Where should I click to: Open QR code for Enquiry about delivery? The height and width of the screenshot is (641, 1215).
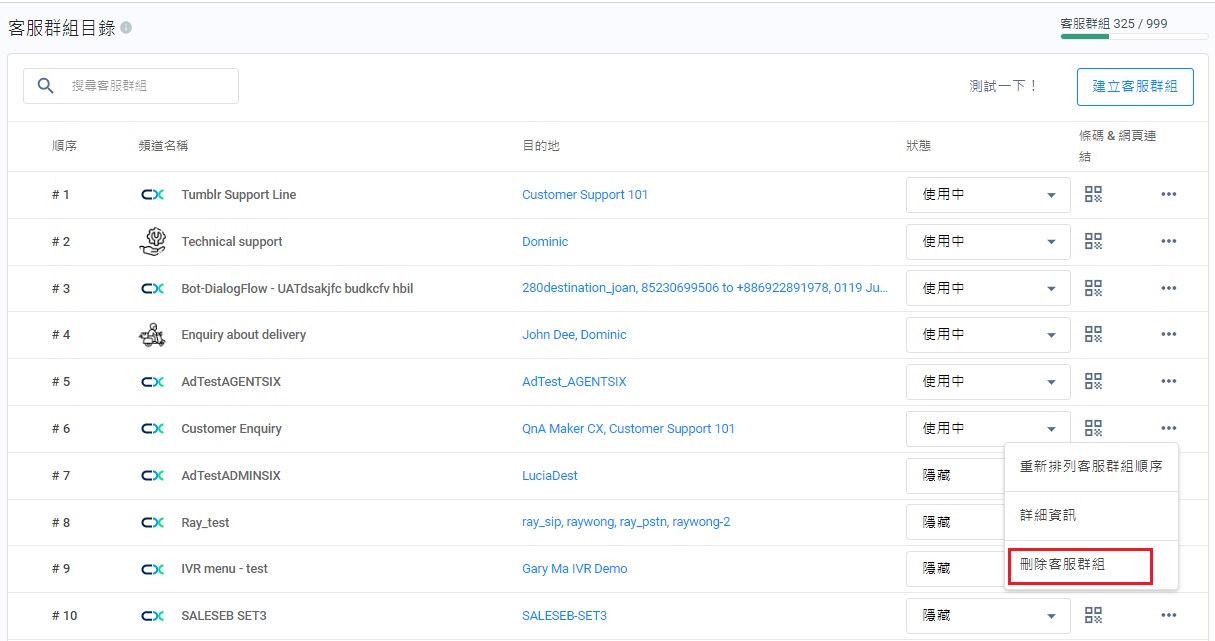(x=1093, y=334)
